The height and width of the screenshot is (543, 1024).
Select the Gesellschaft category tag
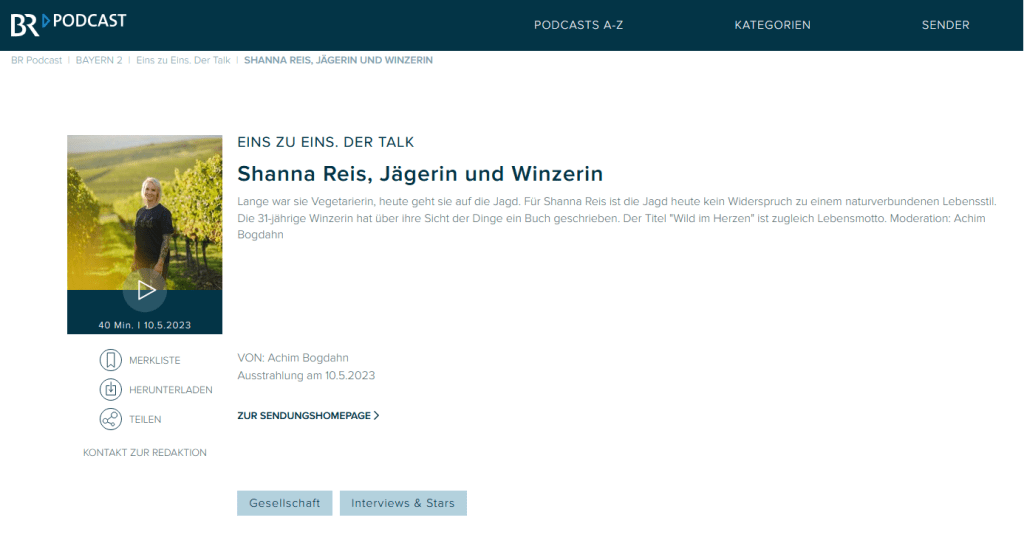pyautogui.click(x=284, y=503)
